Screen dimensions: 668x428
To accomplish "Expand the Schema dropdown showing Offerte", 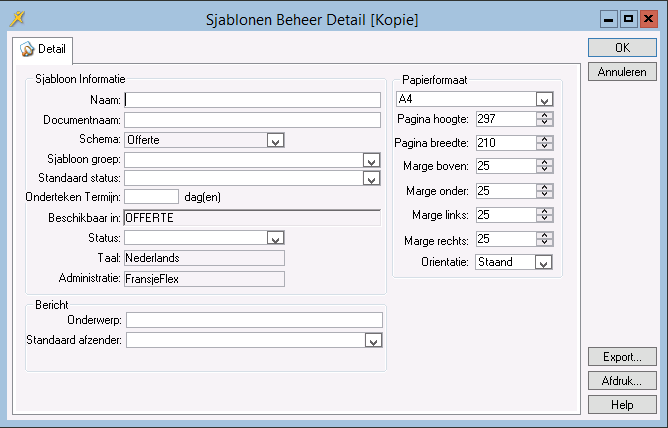I will tap(275, 140).
